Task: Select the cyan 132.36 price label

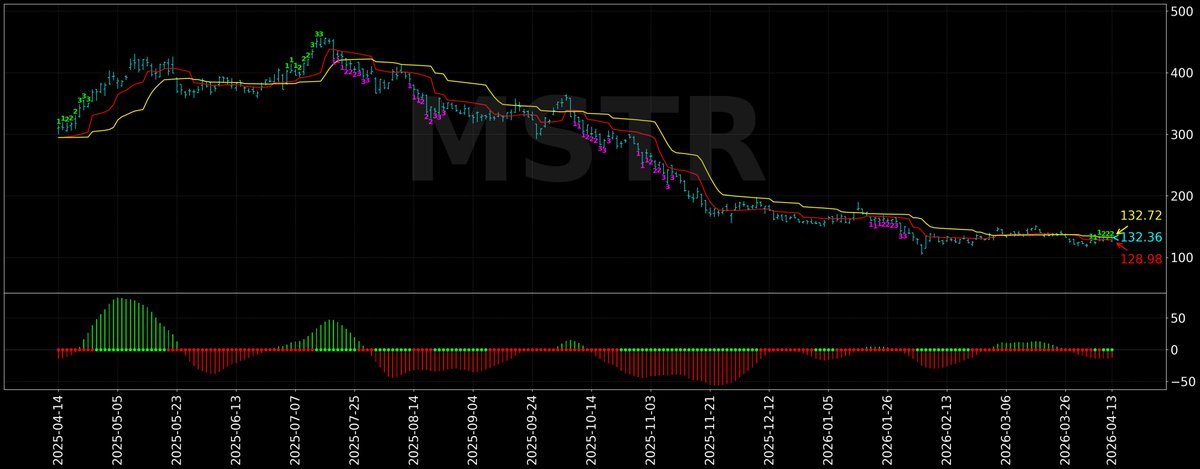Action: click(1140, 238)
